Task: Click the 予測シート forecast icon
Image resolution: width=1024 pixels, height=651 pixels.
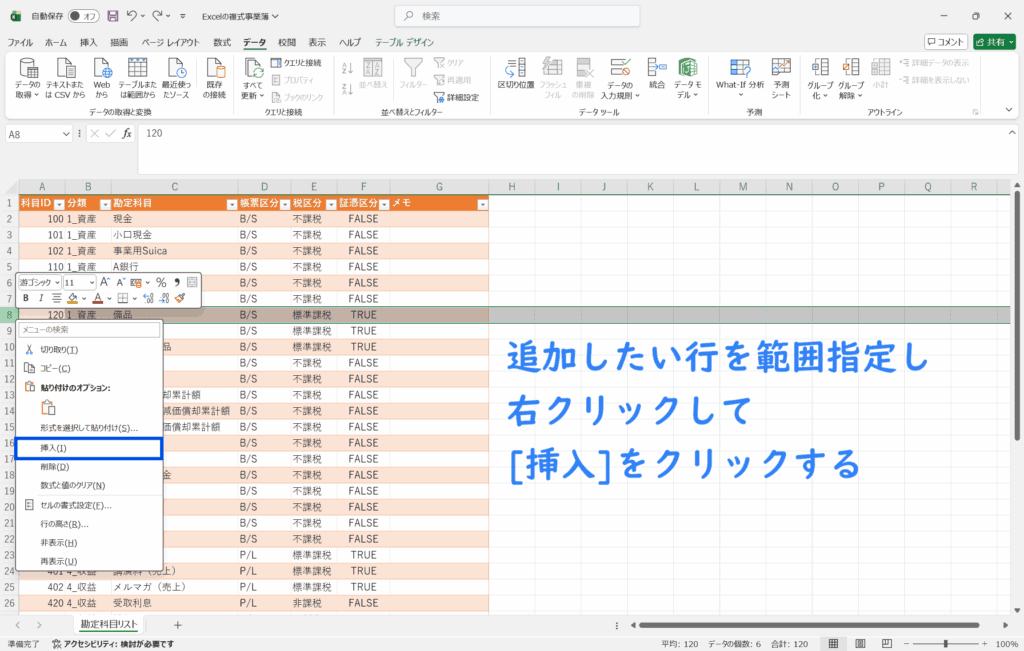Action: click(x=781, y=77)
